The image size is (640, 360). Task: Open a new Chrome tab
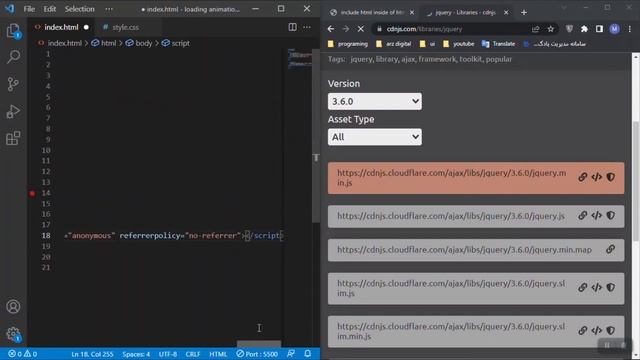(x=524, y=13)
